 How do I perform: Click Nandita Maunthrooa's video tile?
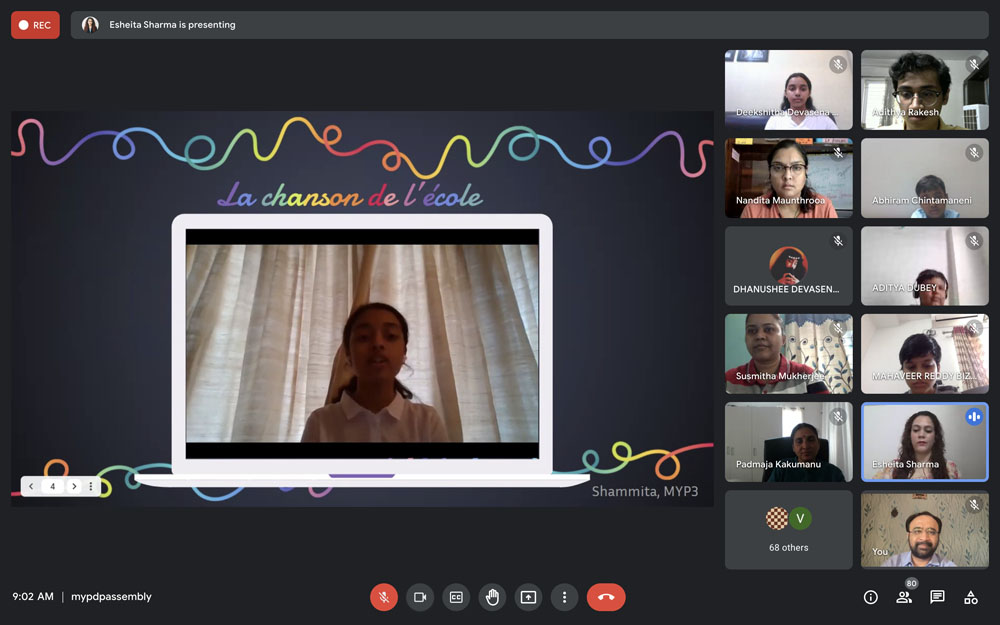click(788, 178)
